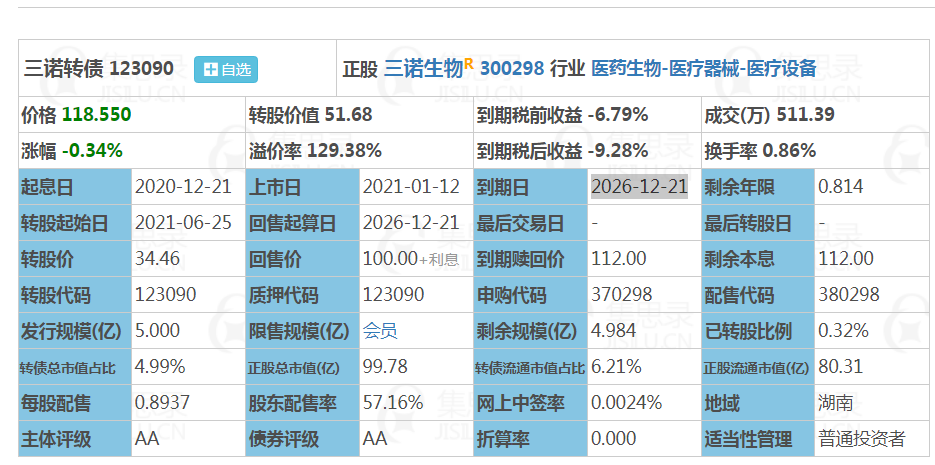Click the 转股代码 value 123090
The image size is (935, 465).
pos(165,294)
